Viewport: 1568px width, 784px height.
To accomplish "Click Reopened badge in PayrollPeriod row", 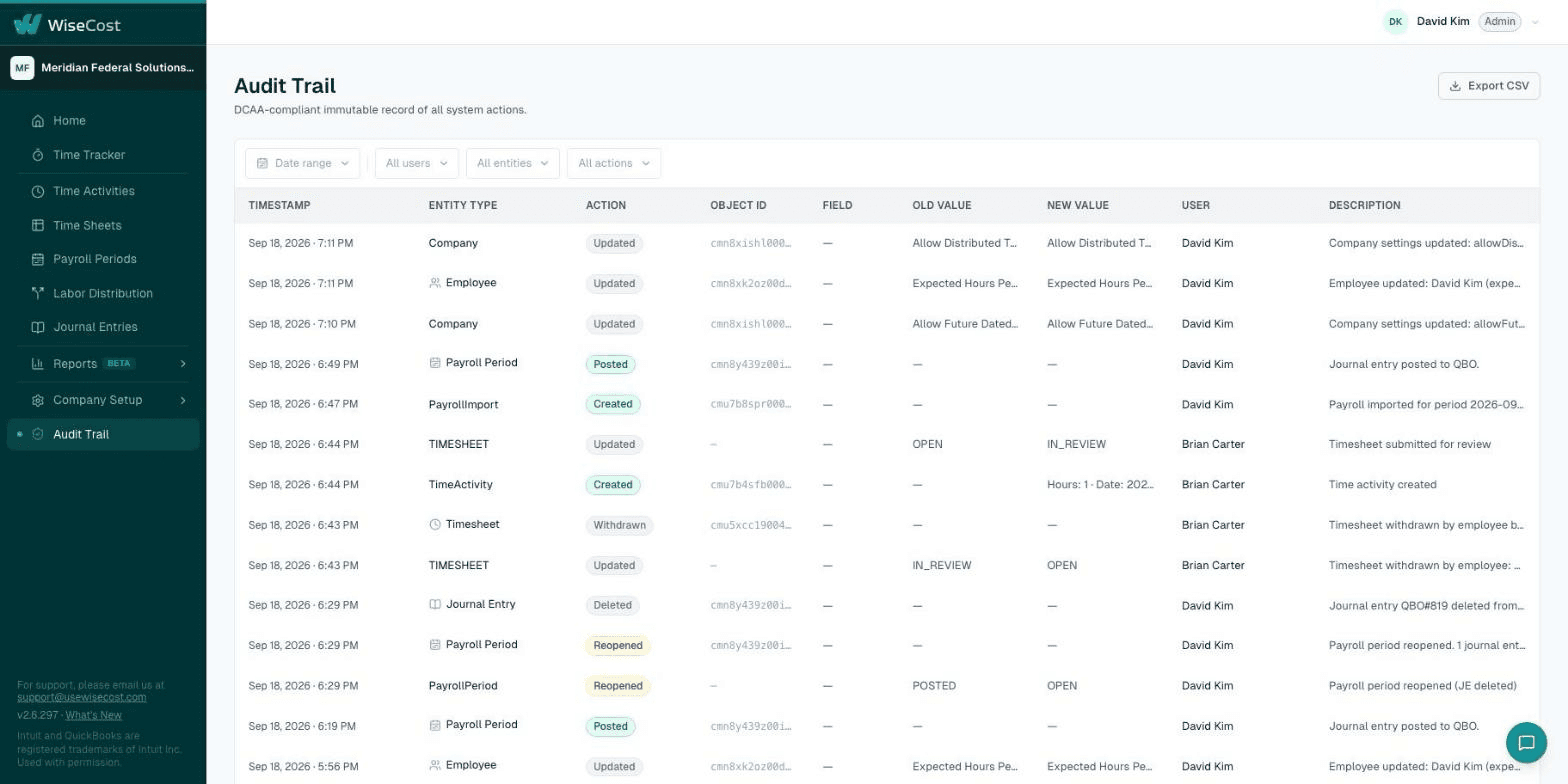I will click(618, 686).
